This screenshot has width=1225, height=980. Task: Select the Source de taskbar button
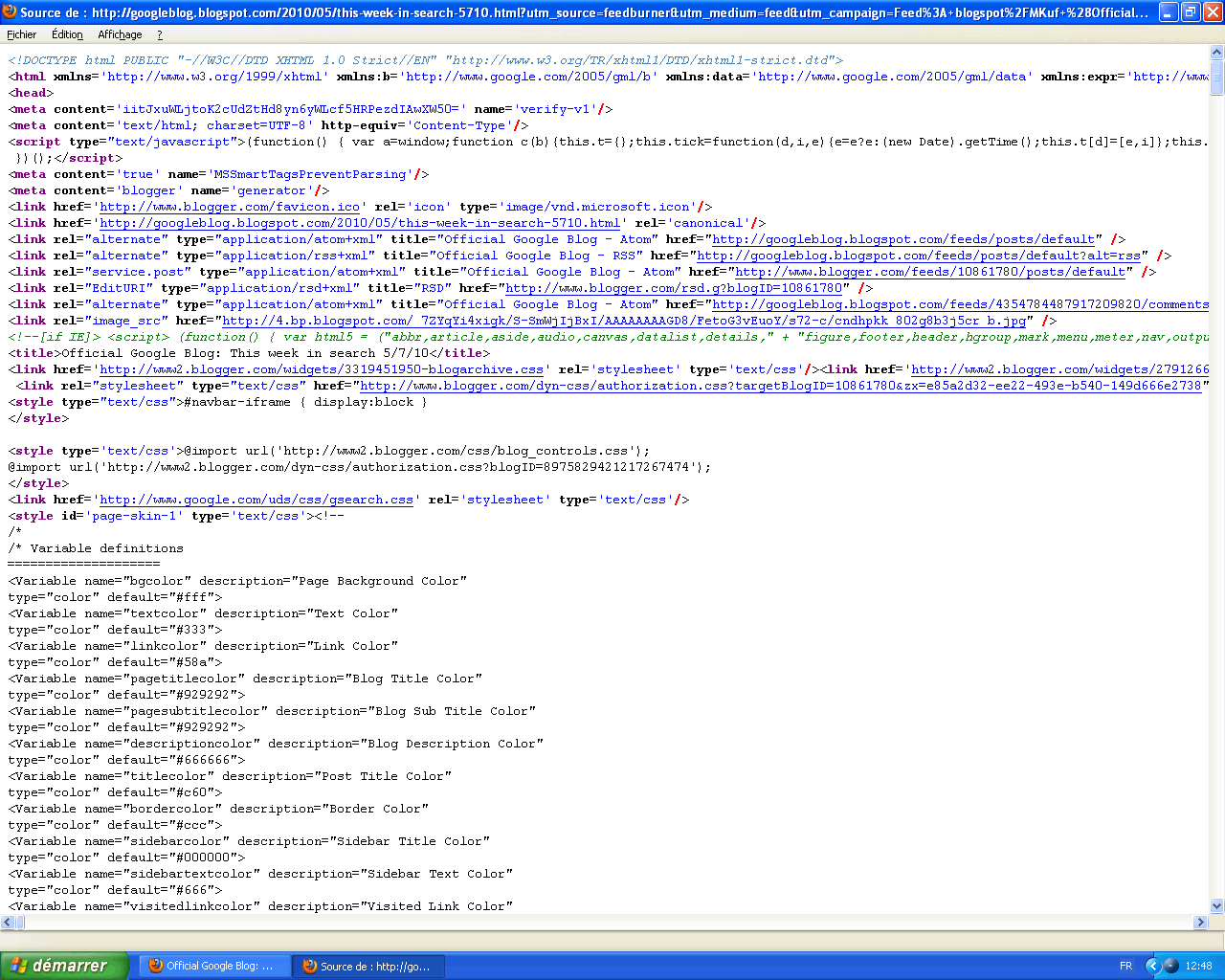coord(367,966)
